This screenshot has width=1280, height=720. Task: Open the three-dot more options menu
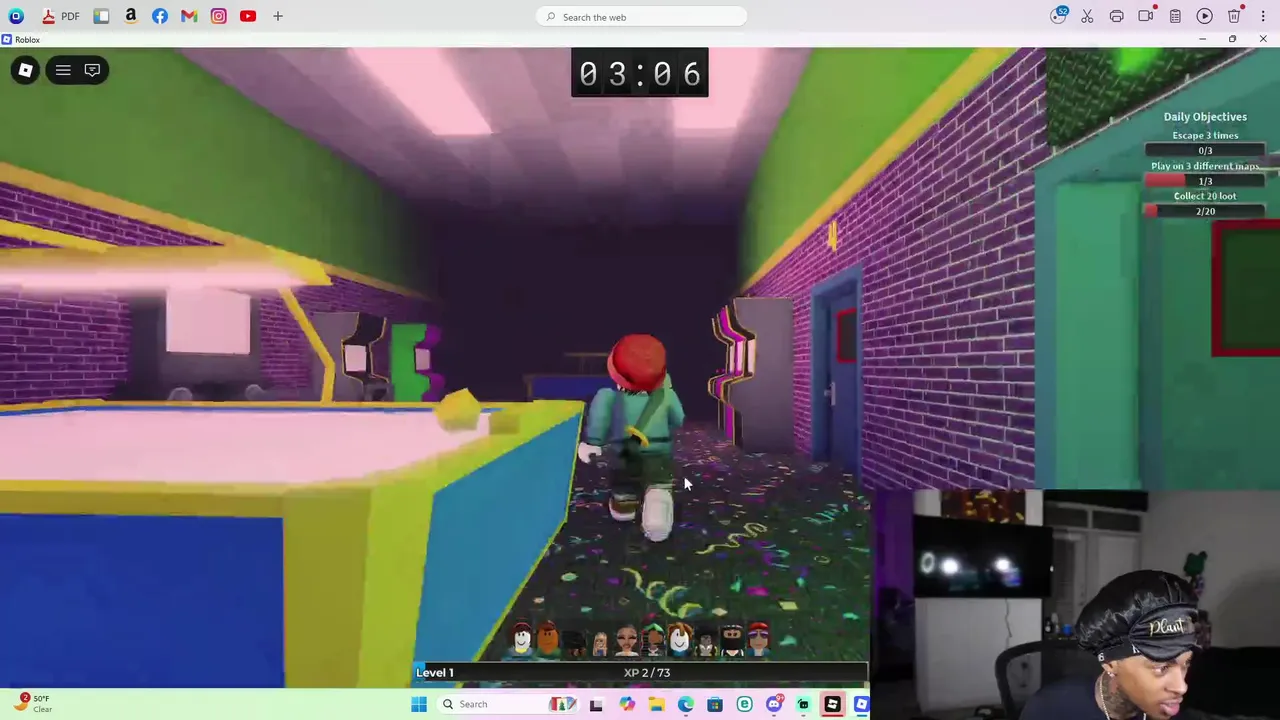click(x=1263, y=16)
